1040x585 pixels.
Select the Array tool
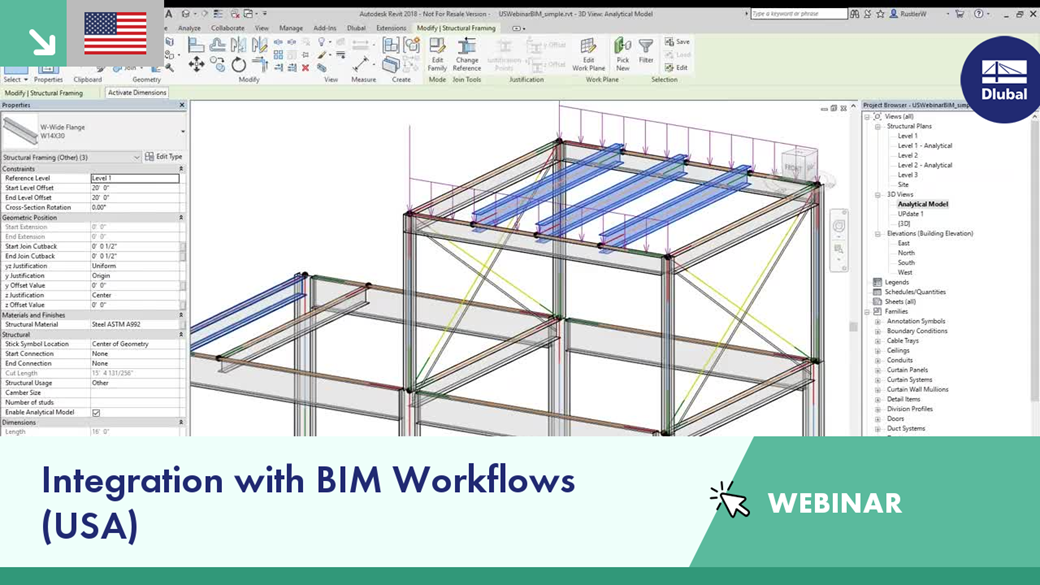coord(278,55)
